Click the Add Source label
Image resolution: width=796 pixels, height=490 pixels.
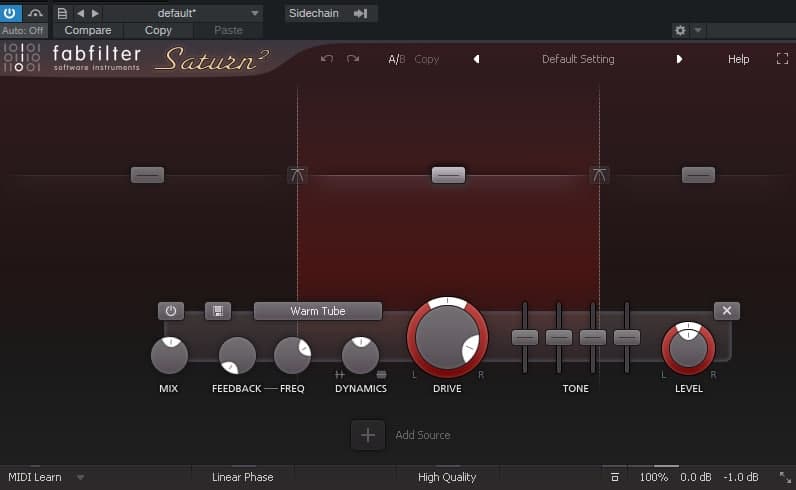(x=423, y=435)
